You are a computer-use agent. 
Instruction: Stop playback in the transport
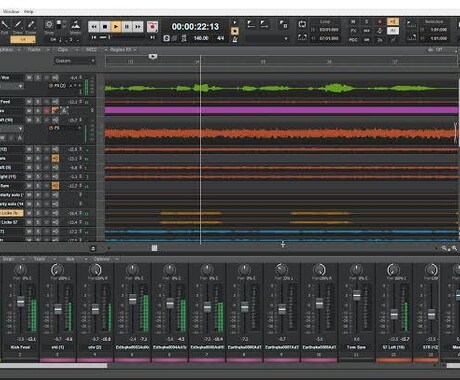(x=105, y=26)
